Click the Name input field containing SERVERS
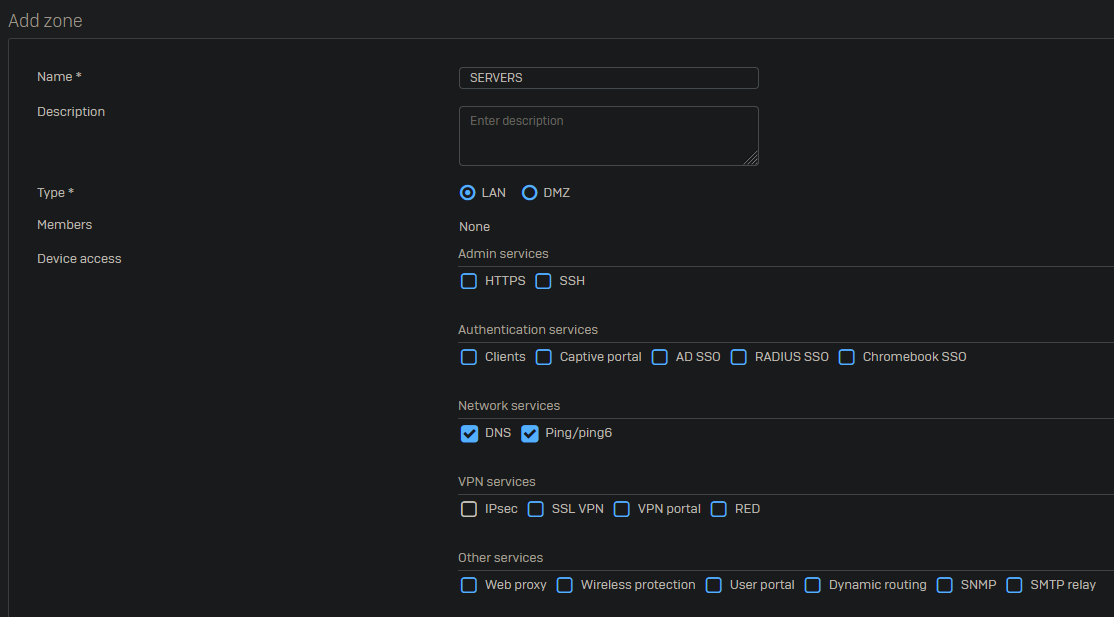 coord(608,78)
